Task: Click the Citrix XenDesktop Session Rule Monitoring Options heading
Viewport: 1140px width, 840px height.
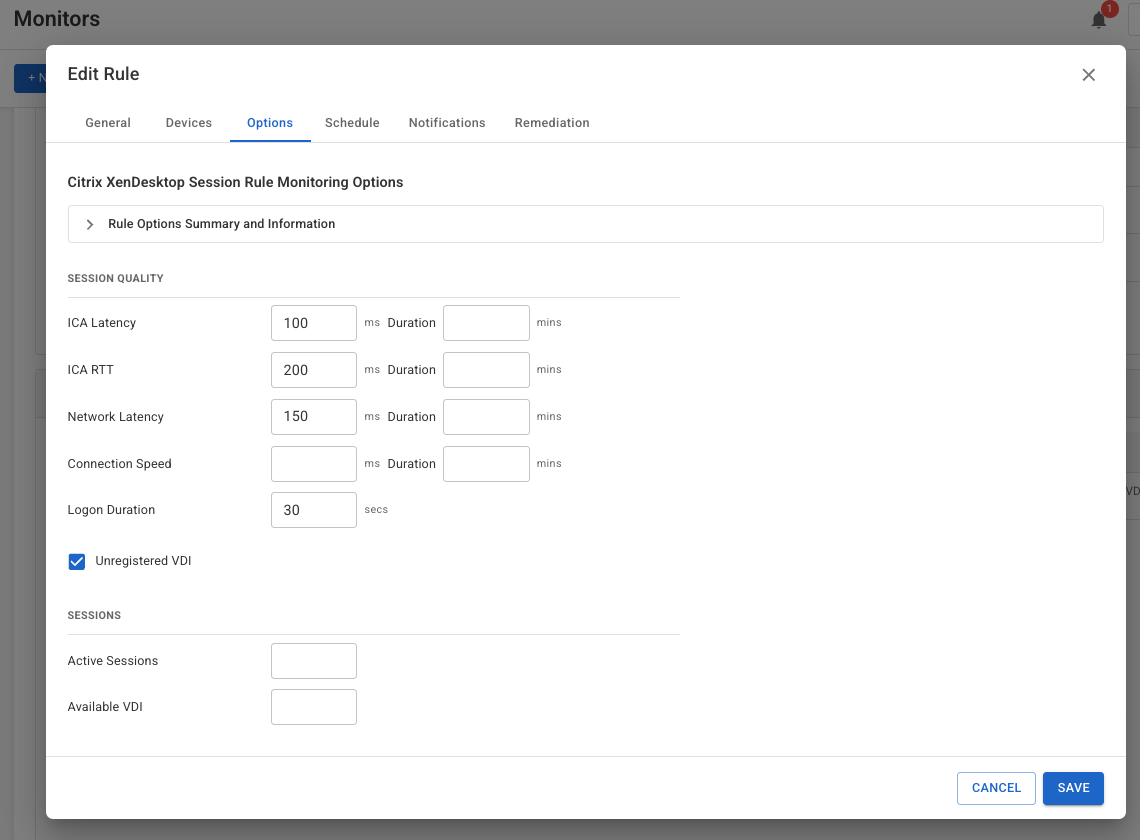Action: (x=235, y=183)
